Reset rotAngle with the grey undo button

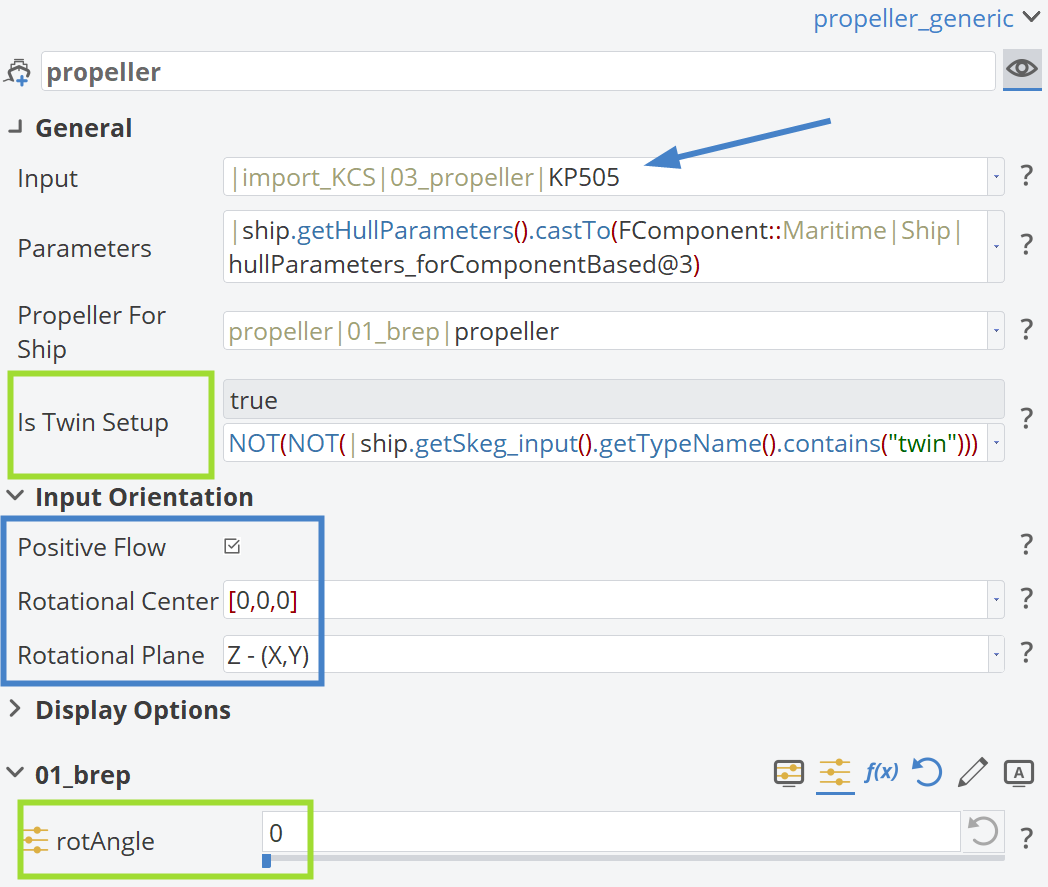click(983, 832)
